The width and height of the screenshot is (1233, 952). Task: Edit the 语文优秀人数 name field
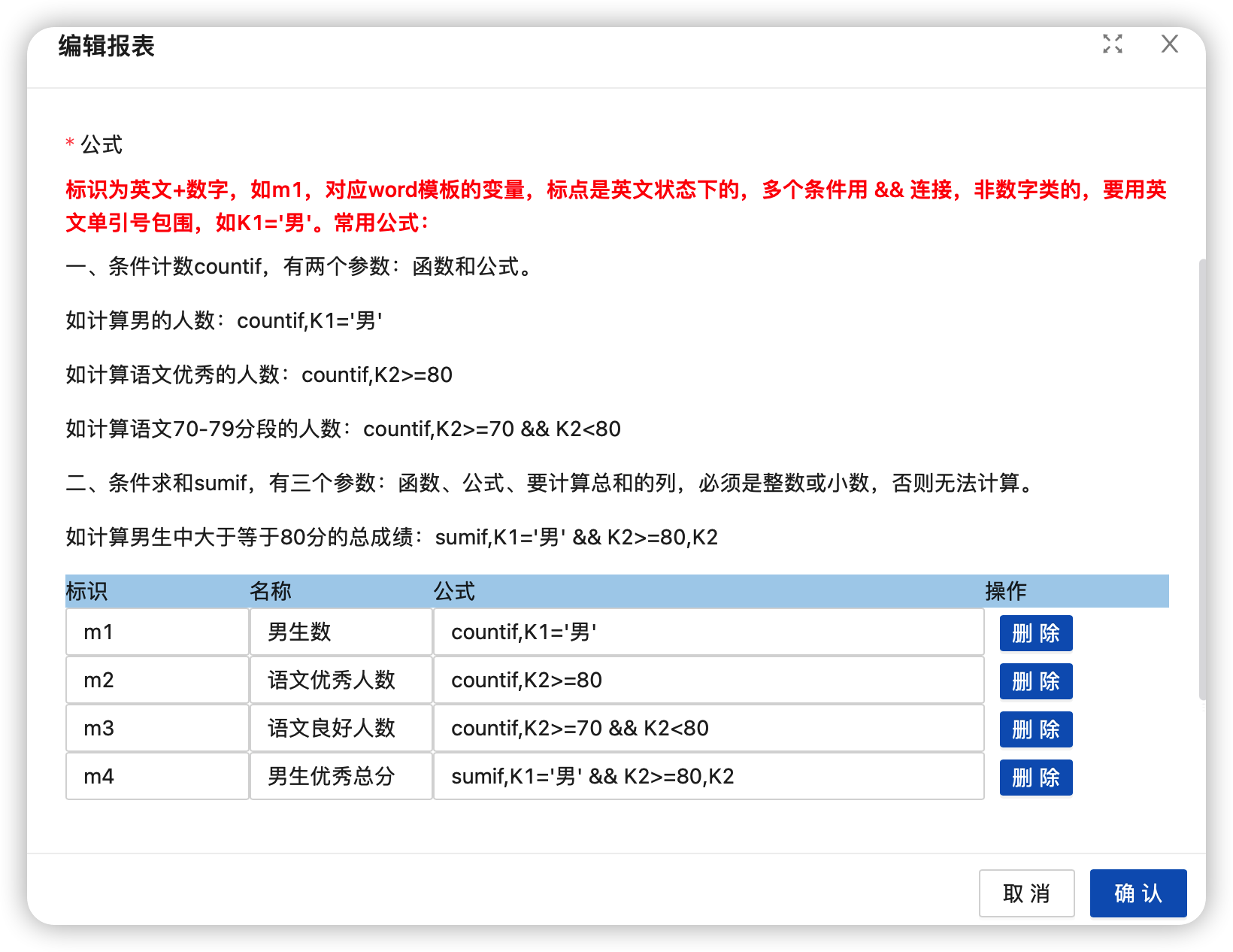[x=341, y=680]
